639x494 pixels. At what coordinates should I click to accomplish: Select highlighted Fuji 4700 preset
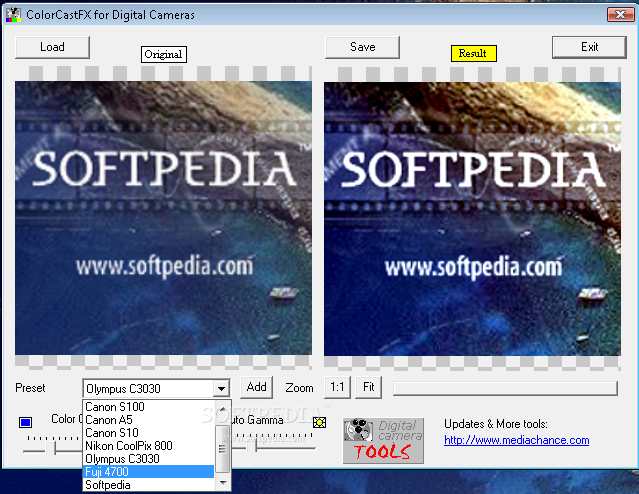(x=148, y=472)
